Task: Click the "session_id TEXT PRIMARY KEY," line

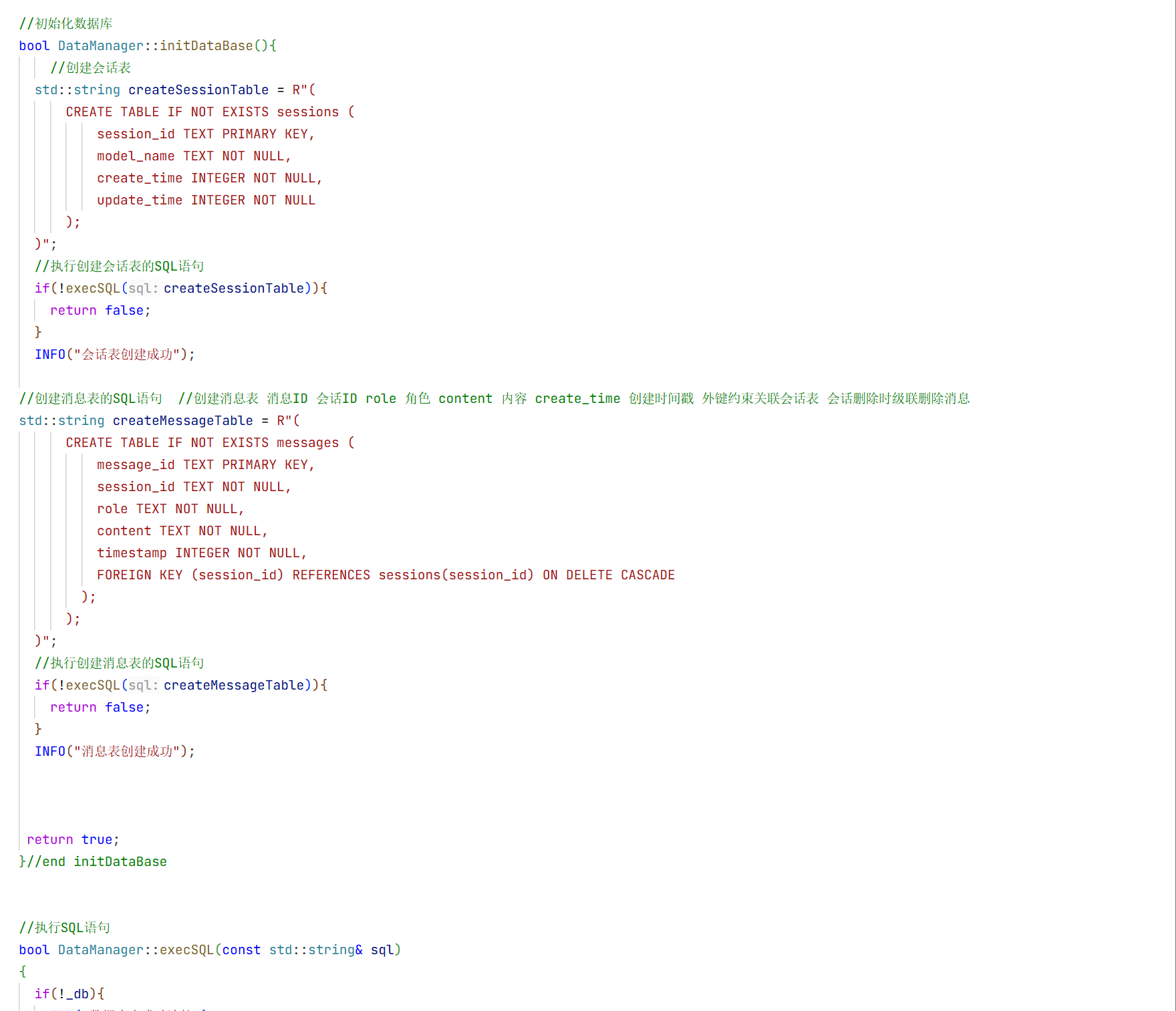Action: 206,134
